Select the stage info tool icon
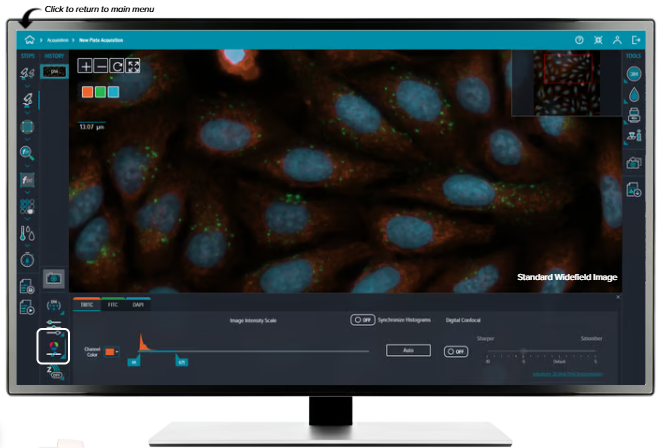This screenshot has width=663, height=448. [634, 135]
